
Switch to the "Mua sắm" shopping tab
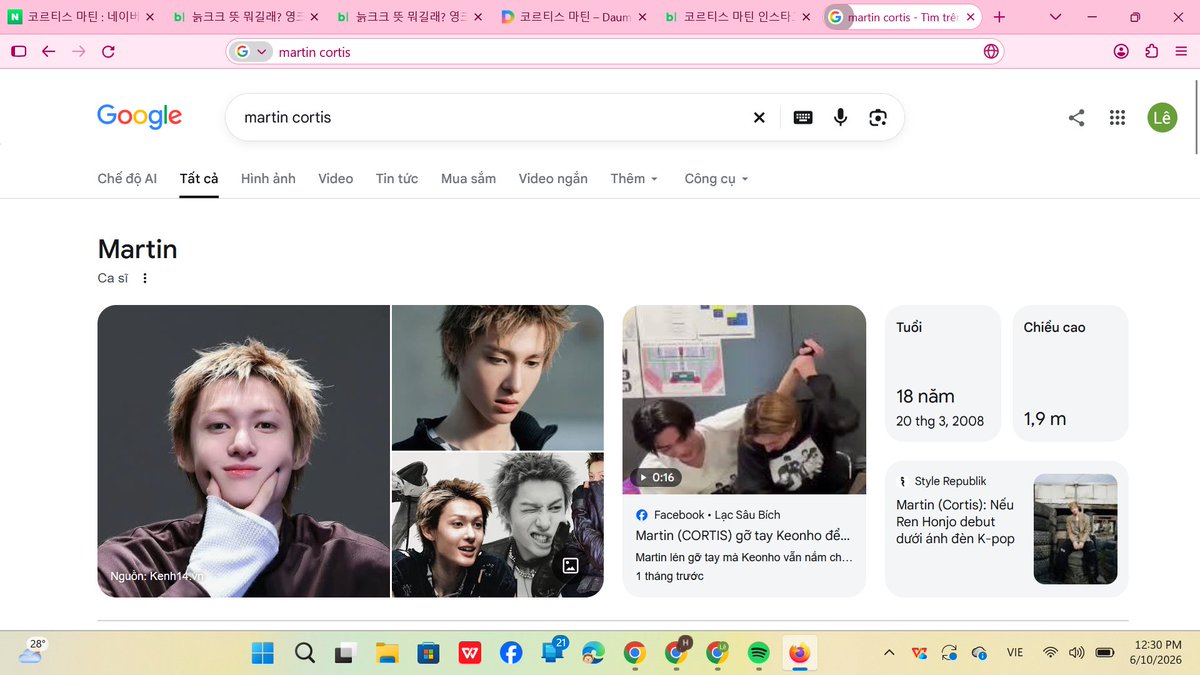coord(468,179)
